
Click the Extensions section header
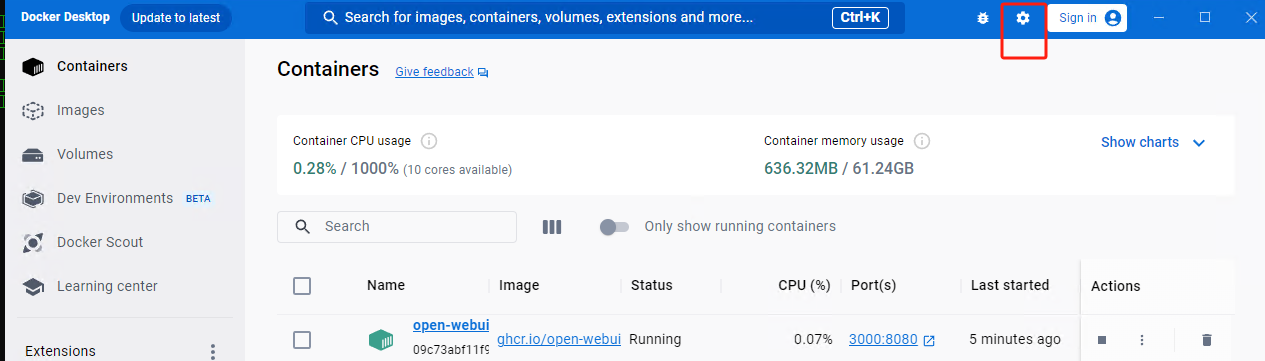point(61,351)
